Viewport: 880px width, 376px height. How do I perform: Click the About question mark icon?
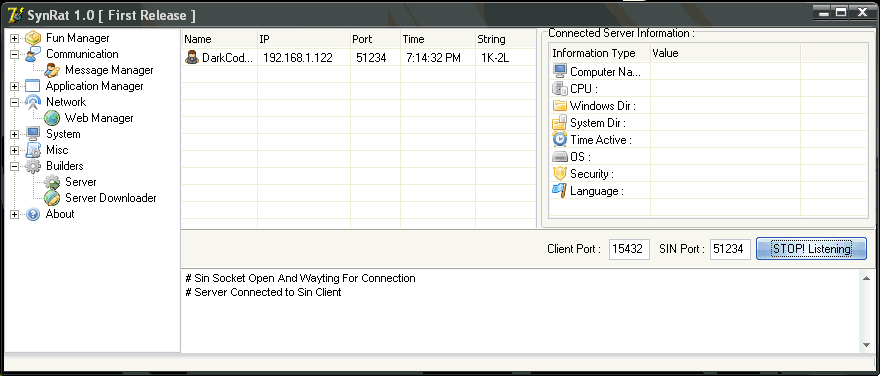coord(33,214)
